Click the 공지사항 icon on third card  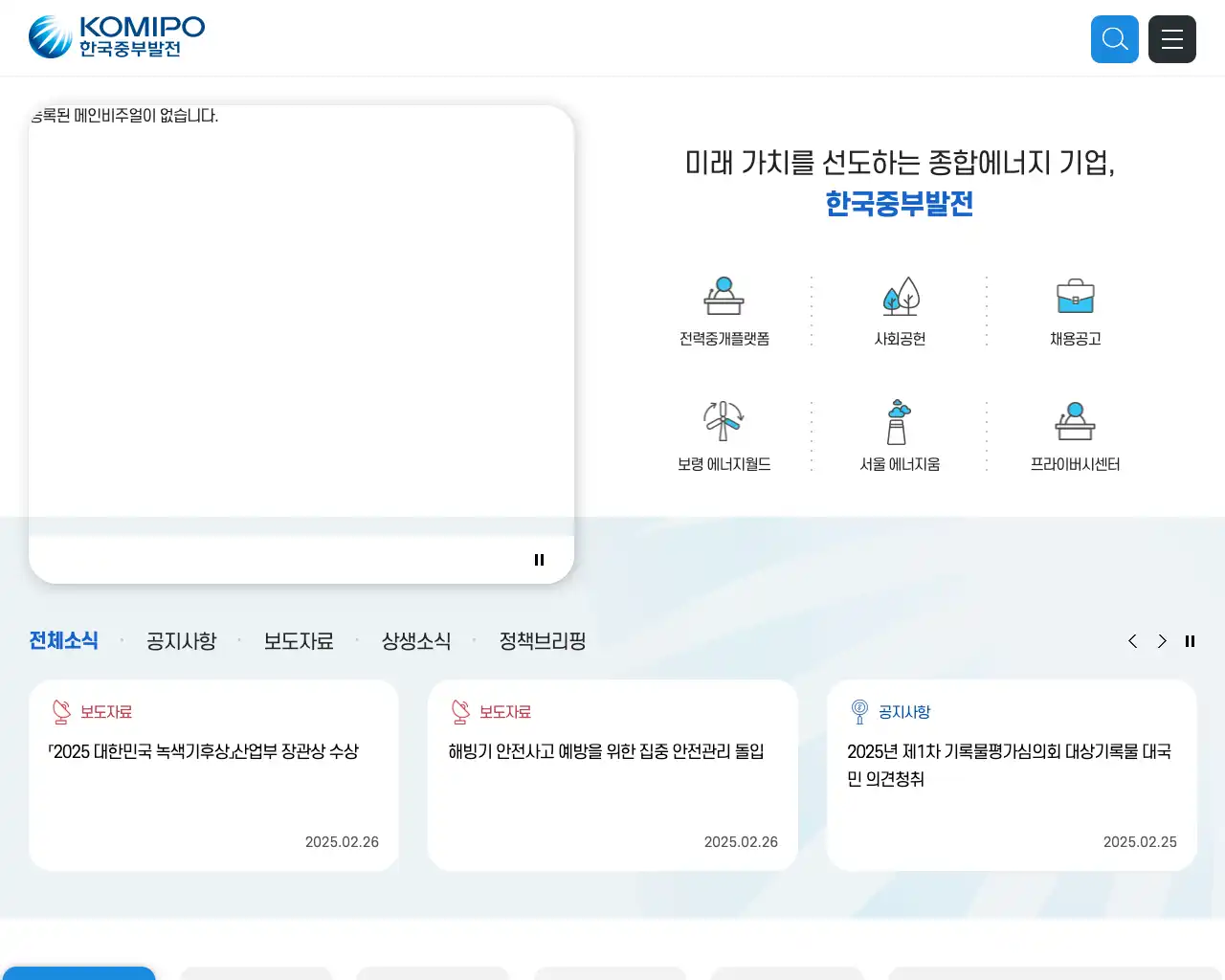[859, 712]
